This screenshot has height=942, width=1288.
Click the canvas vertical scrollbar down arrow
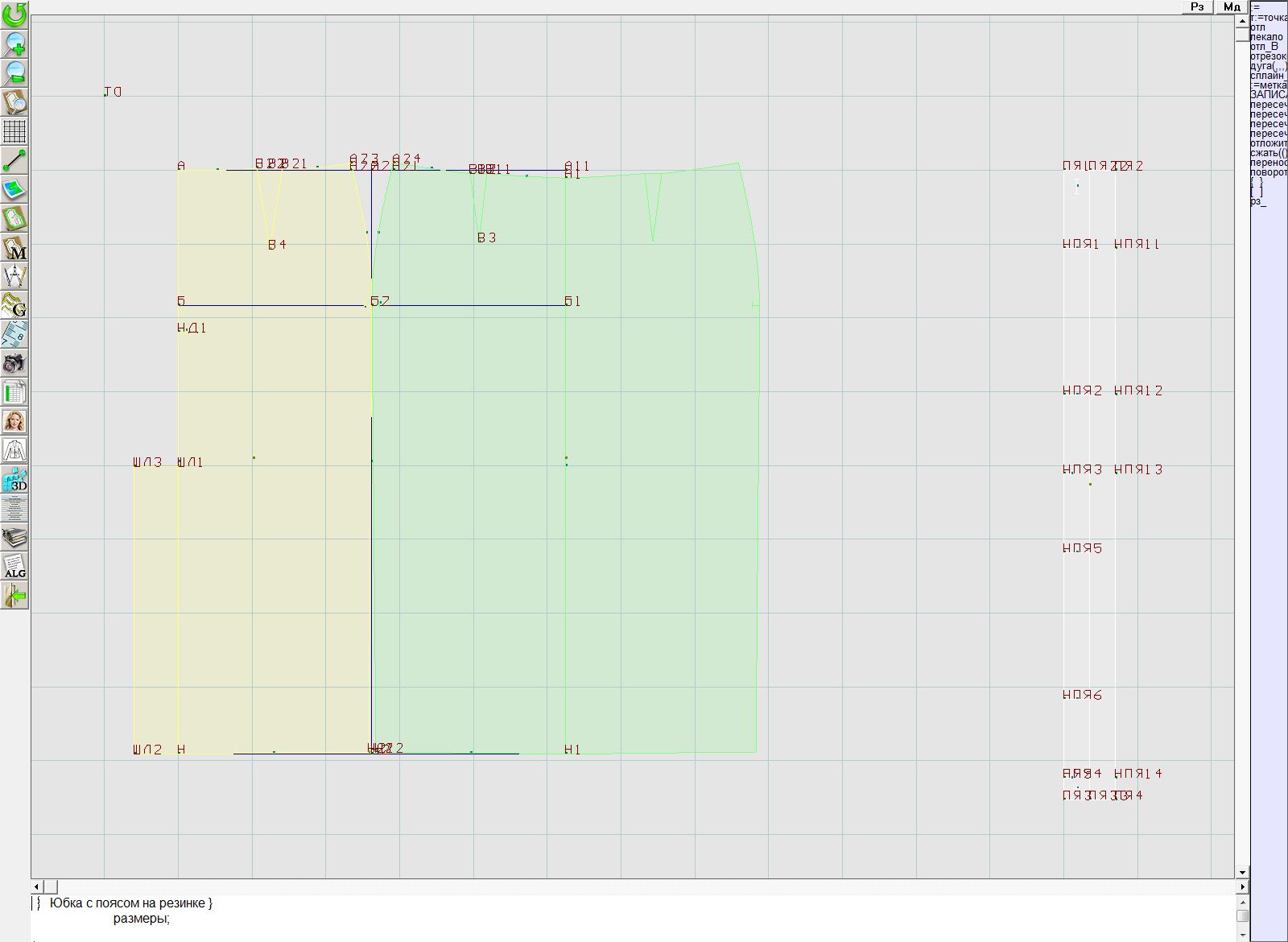tap(1242, 872)
